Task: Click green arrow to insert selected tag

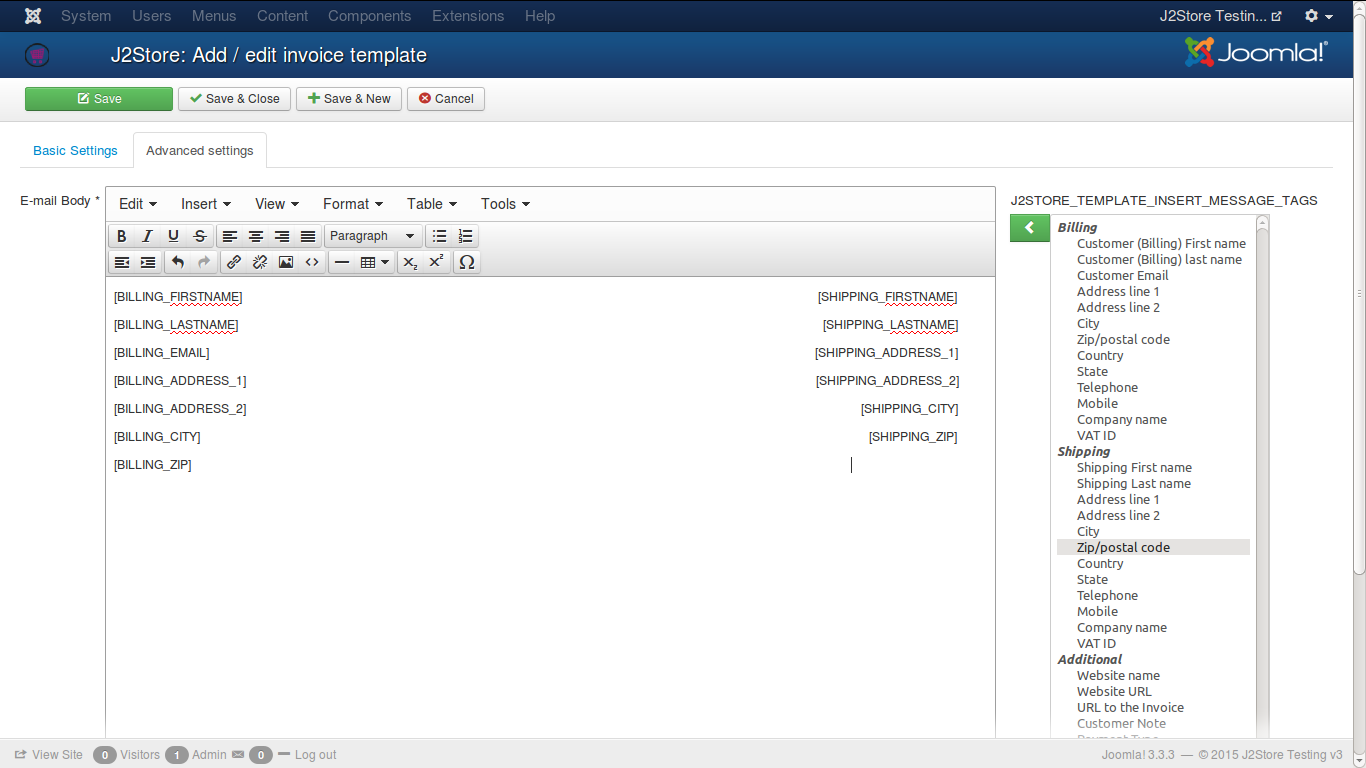Action: click(1029, 228)
